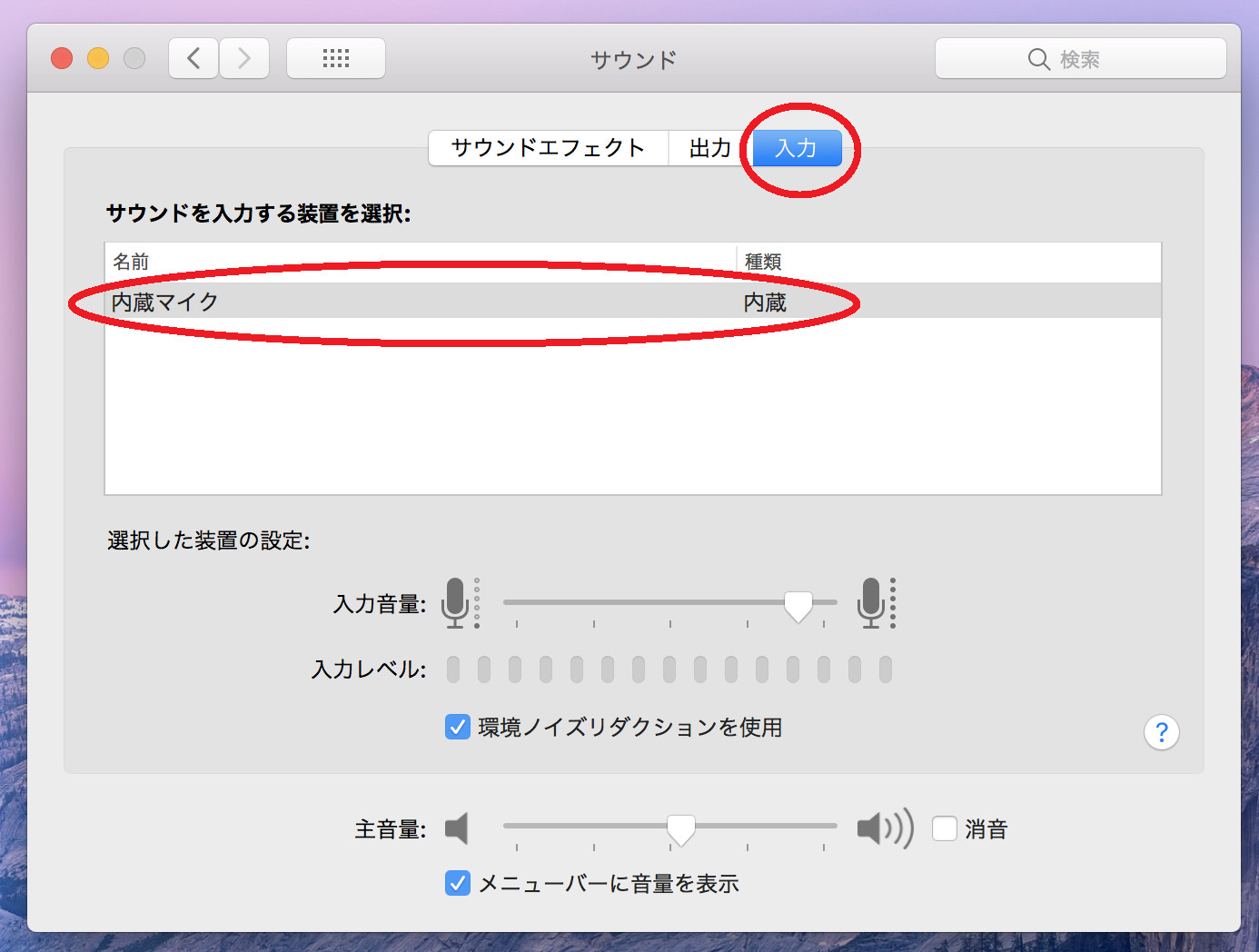Show all preferences via the grid icon

(x=336, y=59)
